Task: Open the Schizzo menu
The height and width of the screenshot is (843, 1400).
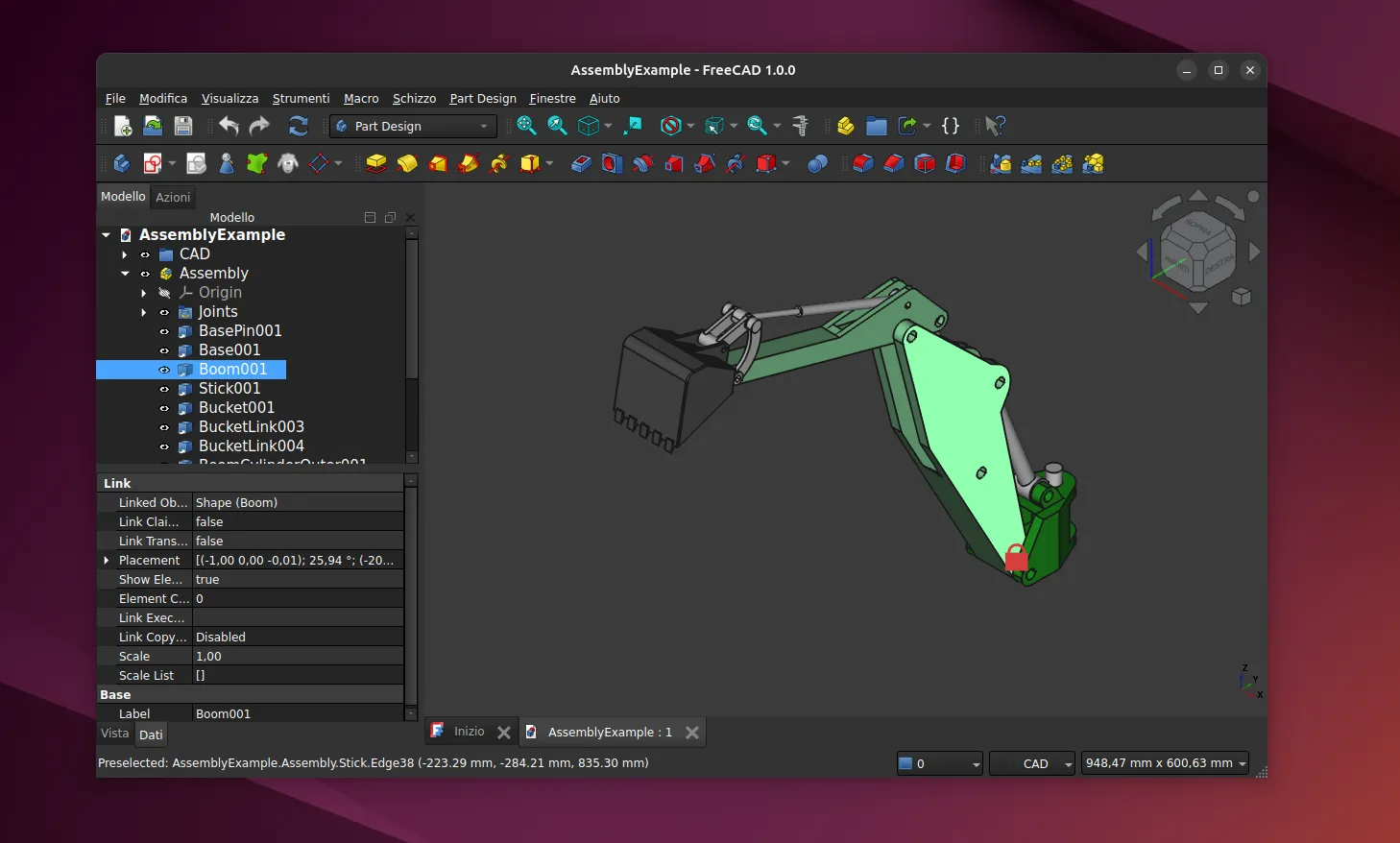Action: pyautogui.click(x=414, y=98)
